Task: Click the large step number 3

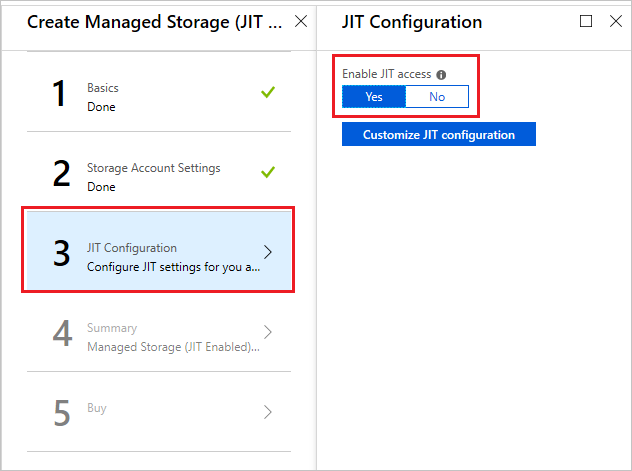Action: tap(62, 254)
